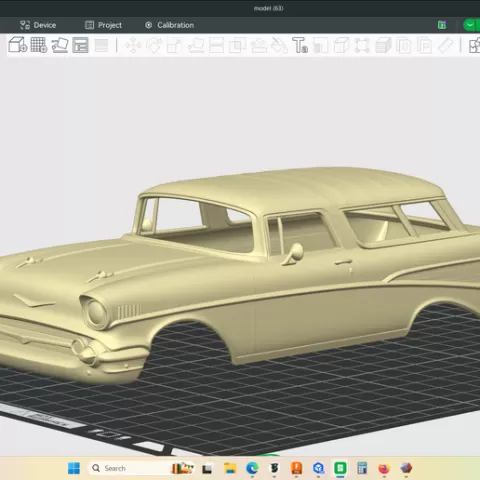The width and height of the screenshot is (480, 480).
Task: Click the bounding box corners toolbar icon
Action: coord(362,45)
